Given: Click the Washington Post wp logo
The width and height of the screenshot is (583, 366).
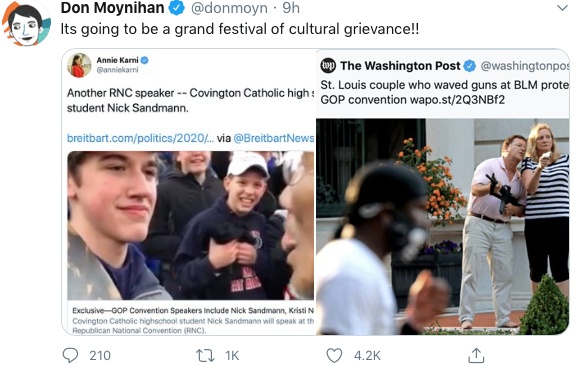Looking at the screenshot, I should [328, 65].
